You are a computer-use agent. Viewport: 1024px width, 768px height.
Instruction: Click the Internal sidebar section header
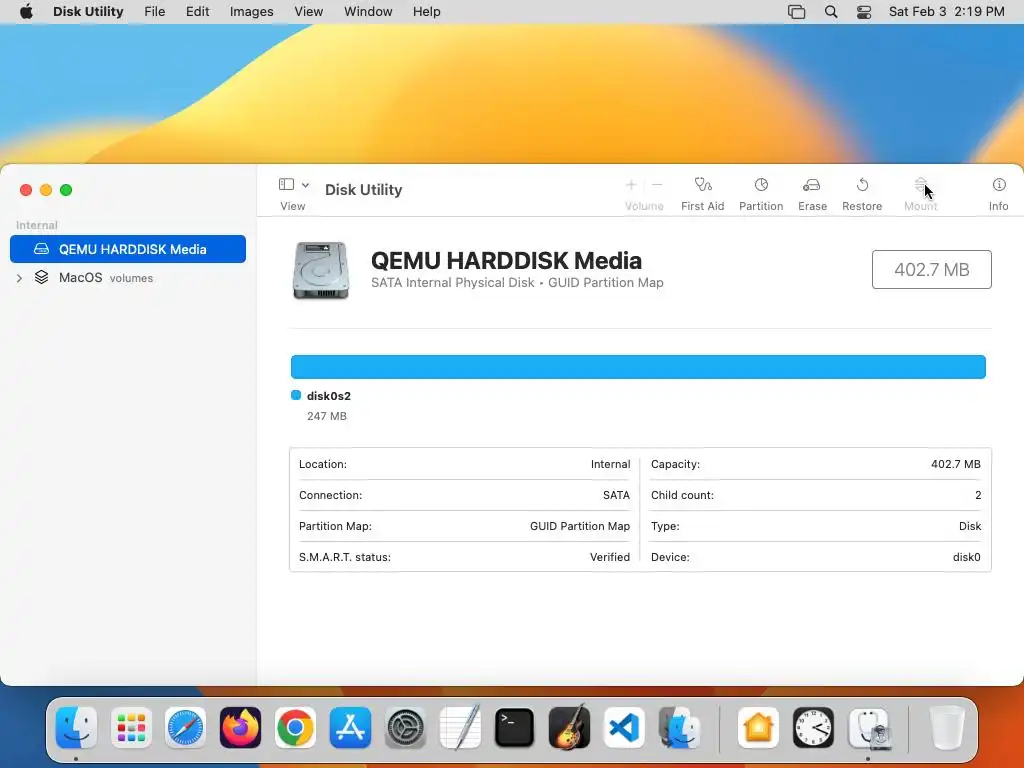(37, 225)
